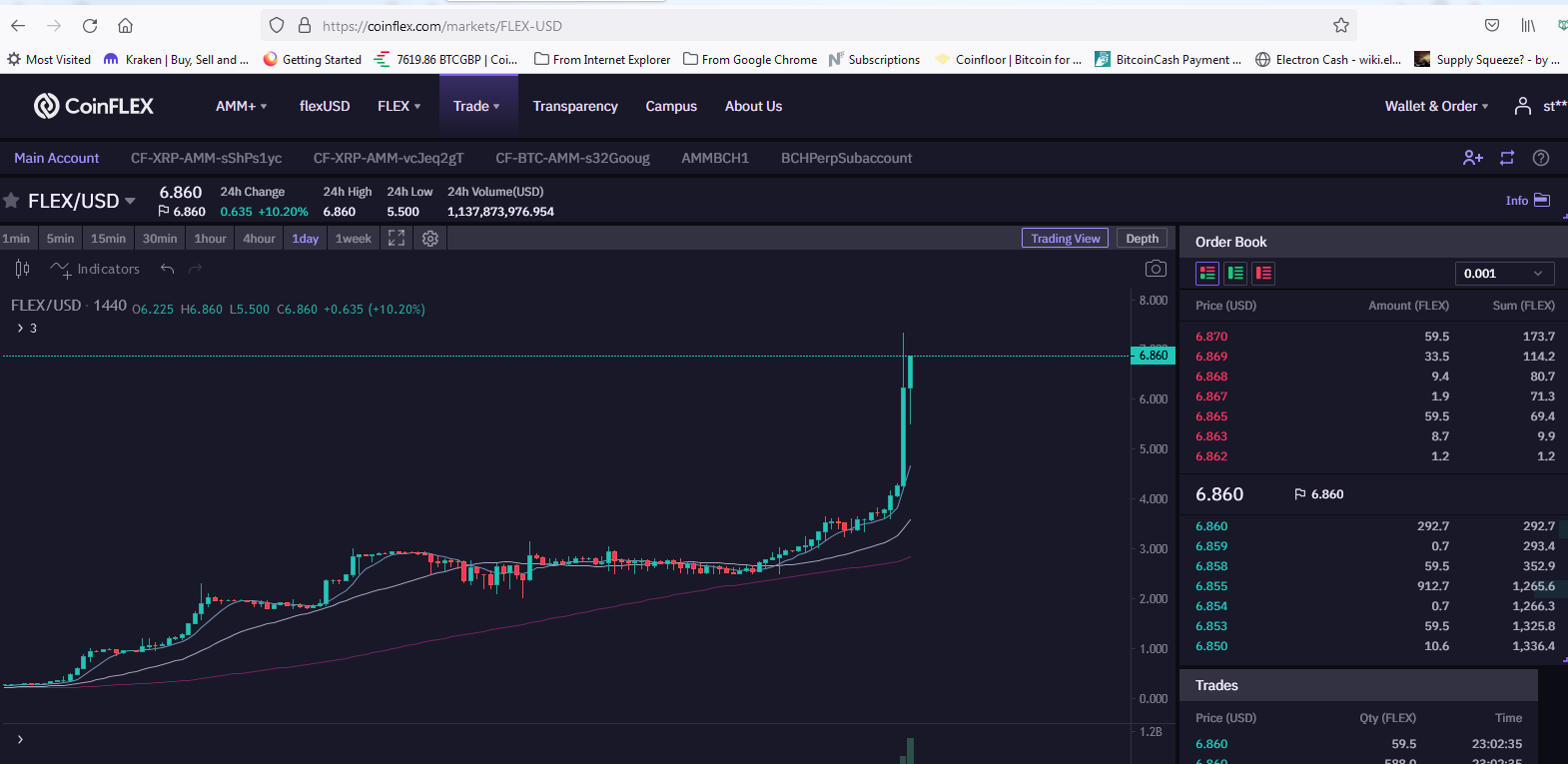
Task: Open Indicators panel on chart
Action: tap(96, 269)
